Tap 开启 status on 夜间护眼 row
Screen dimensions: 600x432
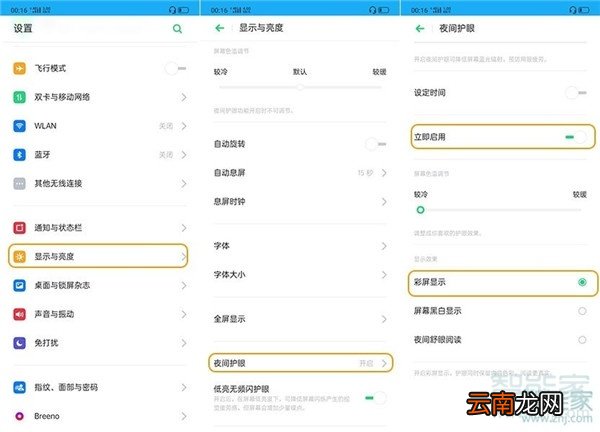coord(366,363)
